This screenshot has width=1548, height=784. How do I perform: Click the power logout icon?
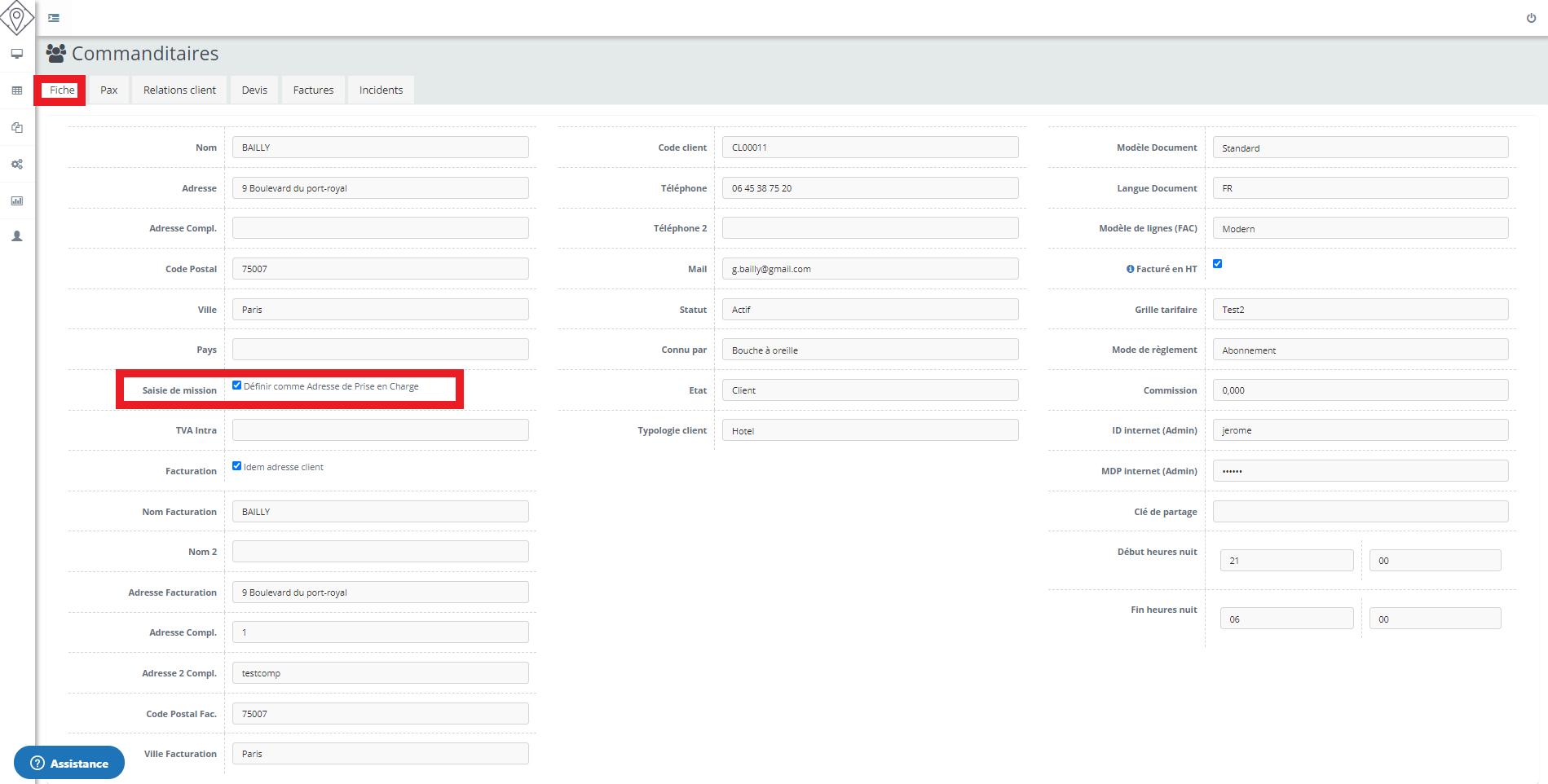(1531, 18)
